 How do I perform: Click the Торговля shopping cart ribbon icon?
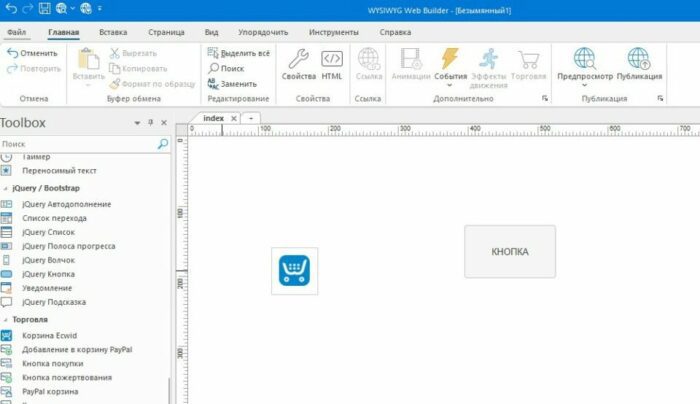(528, 59)
